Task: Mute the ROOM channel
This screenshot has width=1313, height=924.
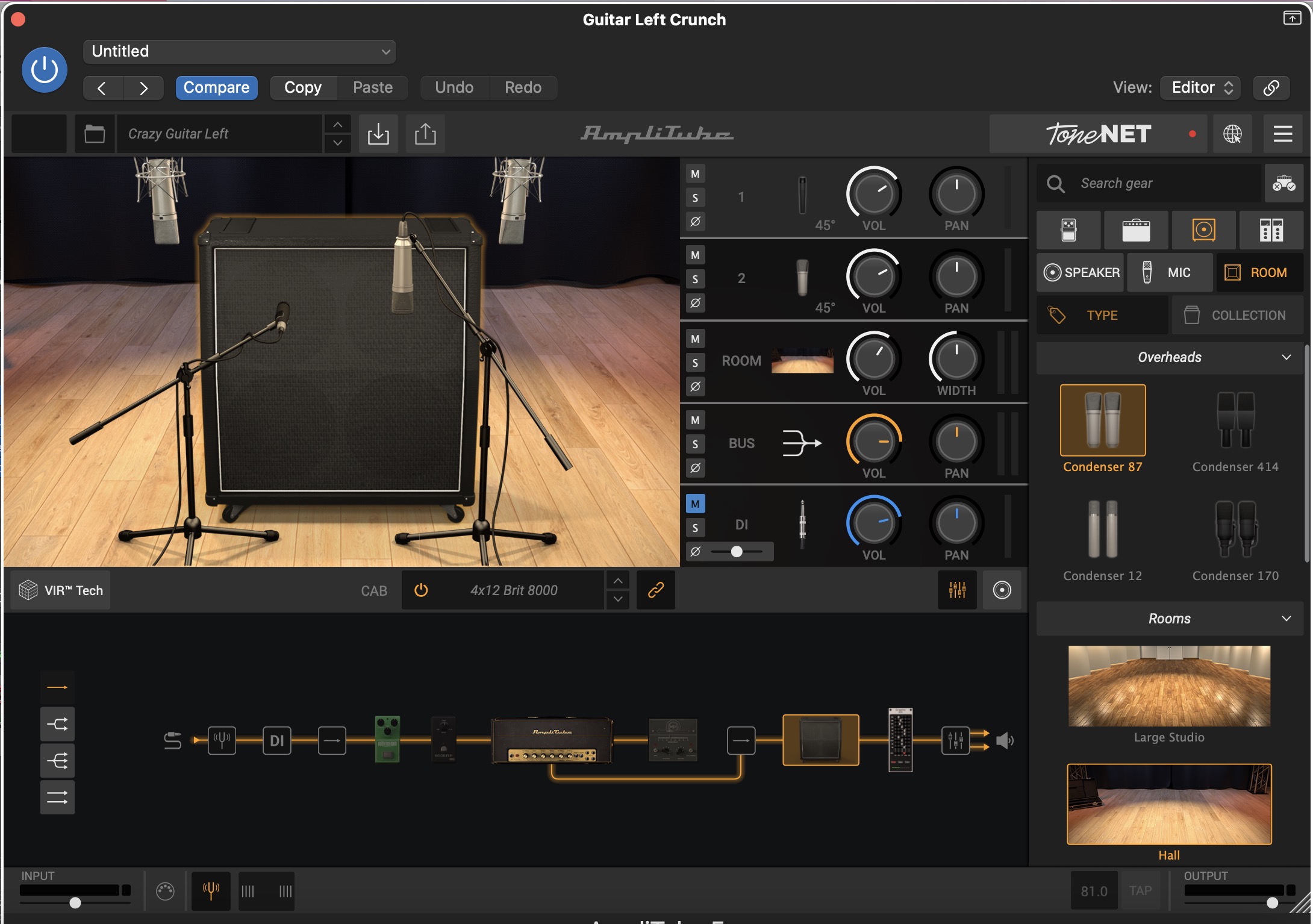Action: (x=695, y=339)
